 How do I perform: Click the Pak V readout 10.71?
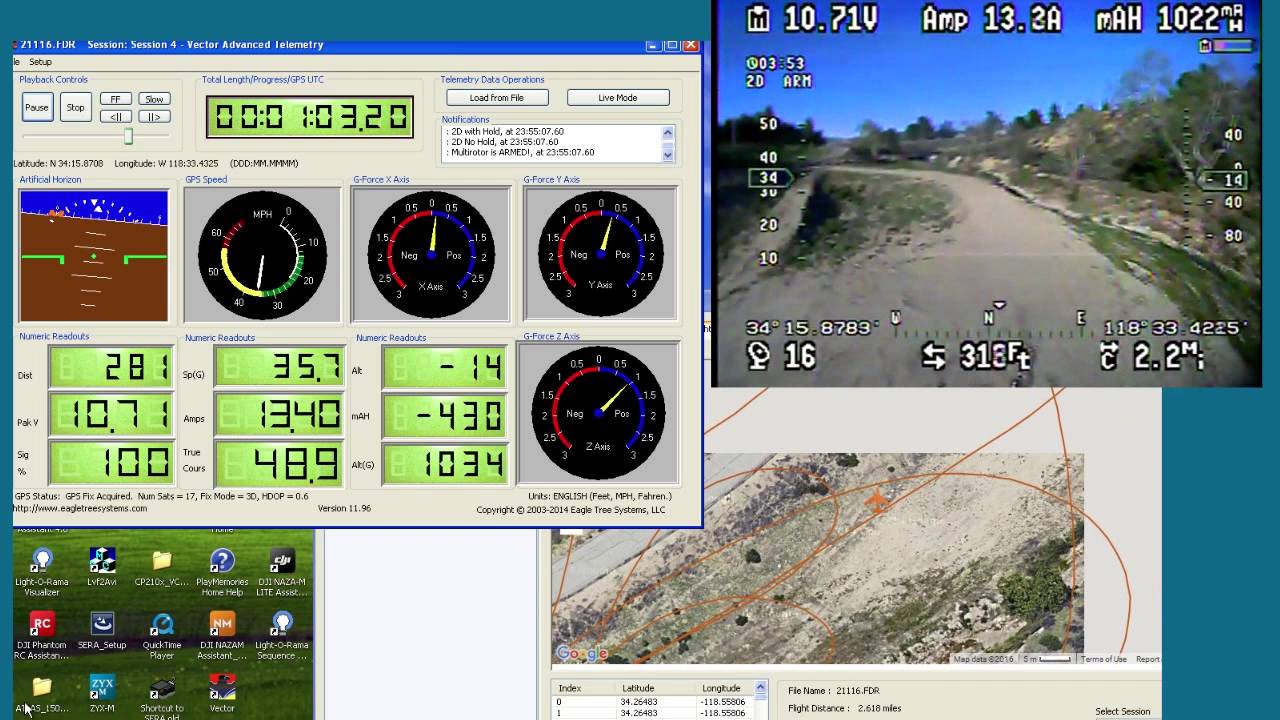[x=110, y=415]
